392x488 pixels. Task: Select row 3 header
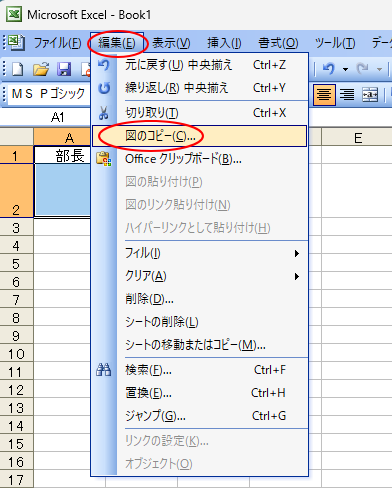pos(16,227)
